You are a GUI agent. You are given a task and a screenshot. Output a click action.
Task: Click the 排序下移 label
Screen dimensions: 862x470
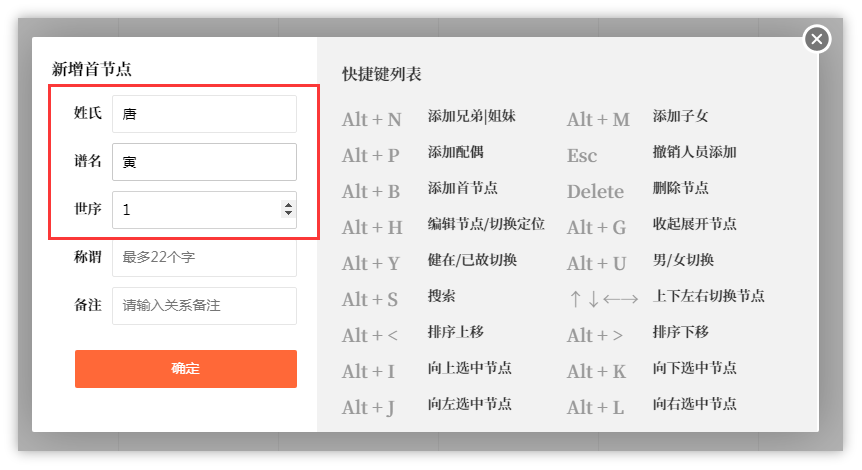pos(681,332)
